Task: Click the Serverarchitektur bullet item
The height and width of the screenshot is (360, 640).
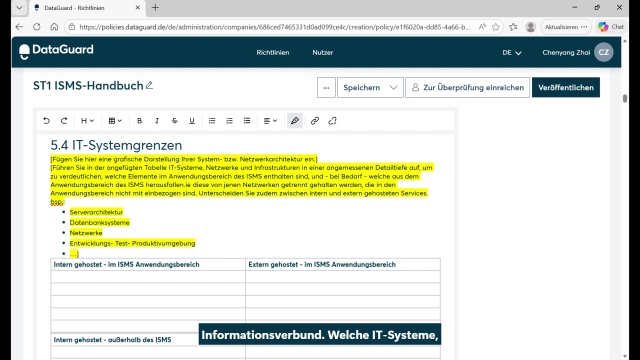Action: [x=96, y=212]
